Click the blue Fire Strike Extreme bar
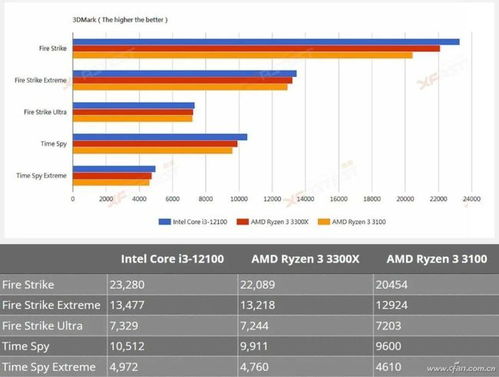499x377 pixels. point(185,74)
